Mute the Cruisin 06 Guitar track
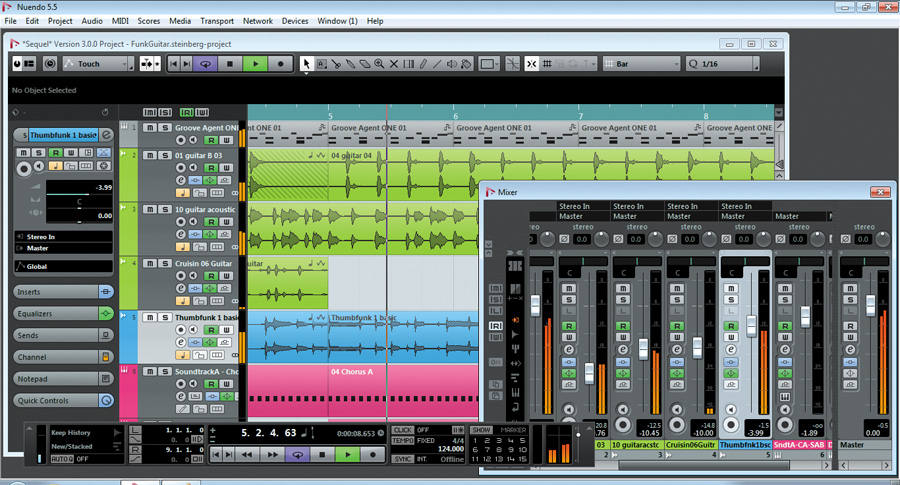The image size is (900, 485). [x=150, y=263]
